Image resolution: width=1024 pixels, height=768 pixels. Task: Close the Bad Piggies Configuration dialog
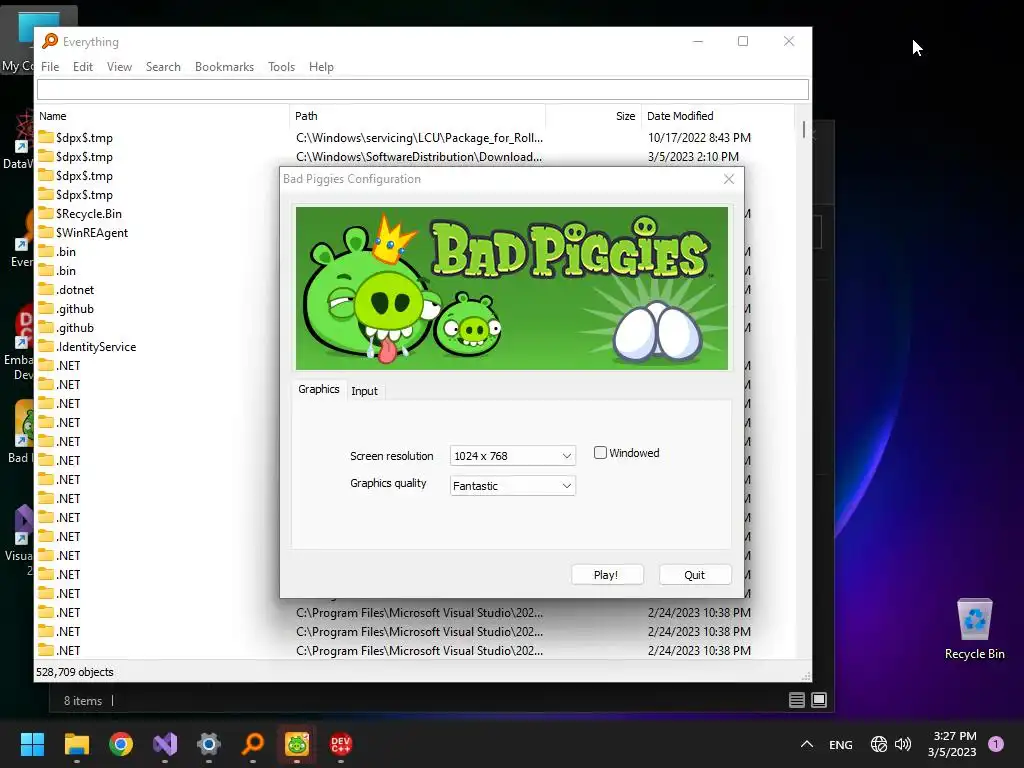729,179
